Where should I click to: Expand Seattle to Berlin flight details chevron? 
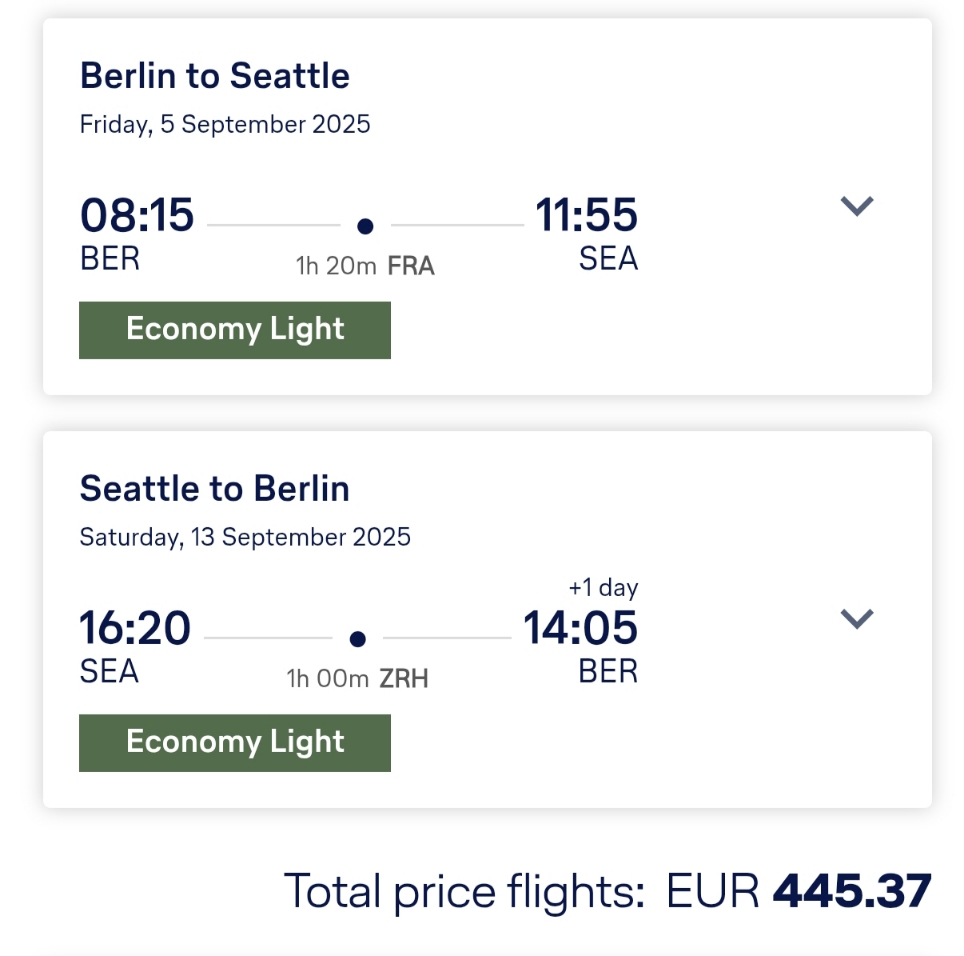[x=856, y=618]
